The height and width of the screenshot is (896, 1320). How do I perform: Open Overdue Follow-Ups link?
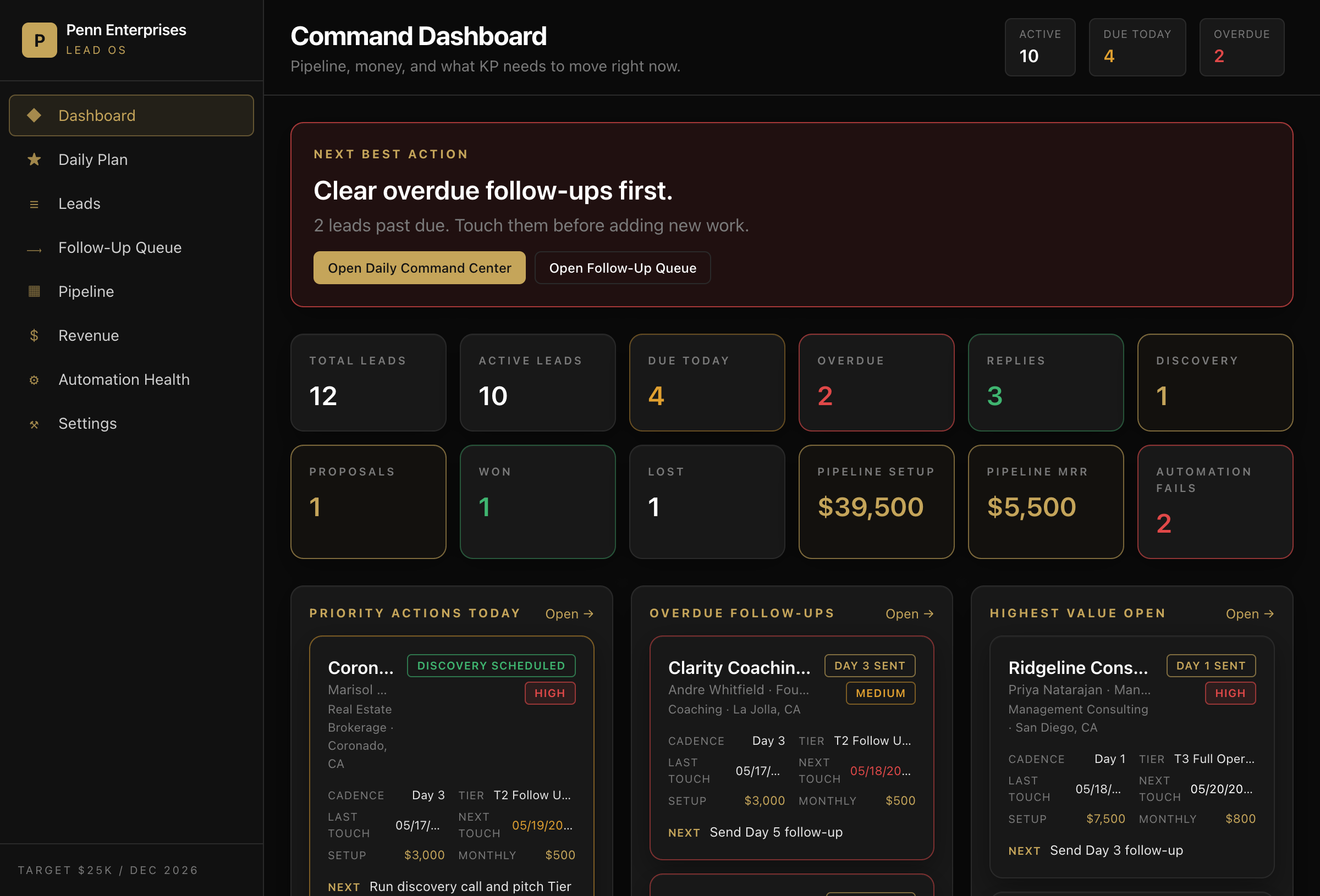pos(909,614)
